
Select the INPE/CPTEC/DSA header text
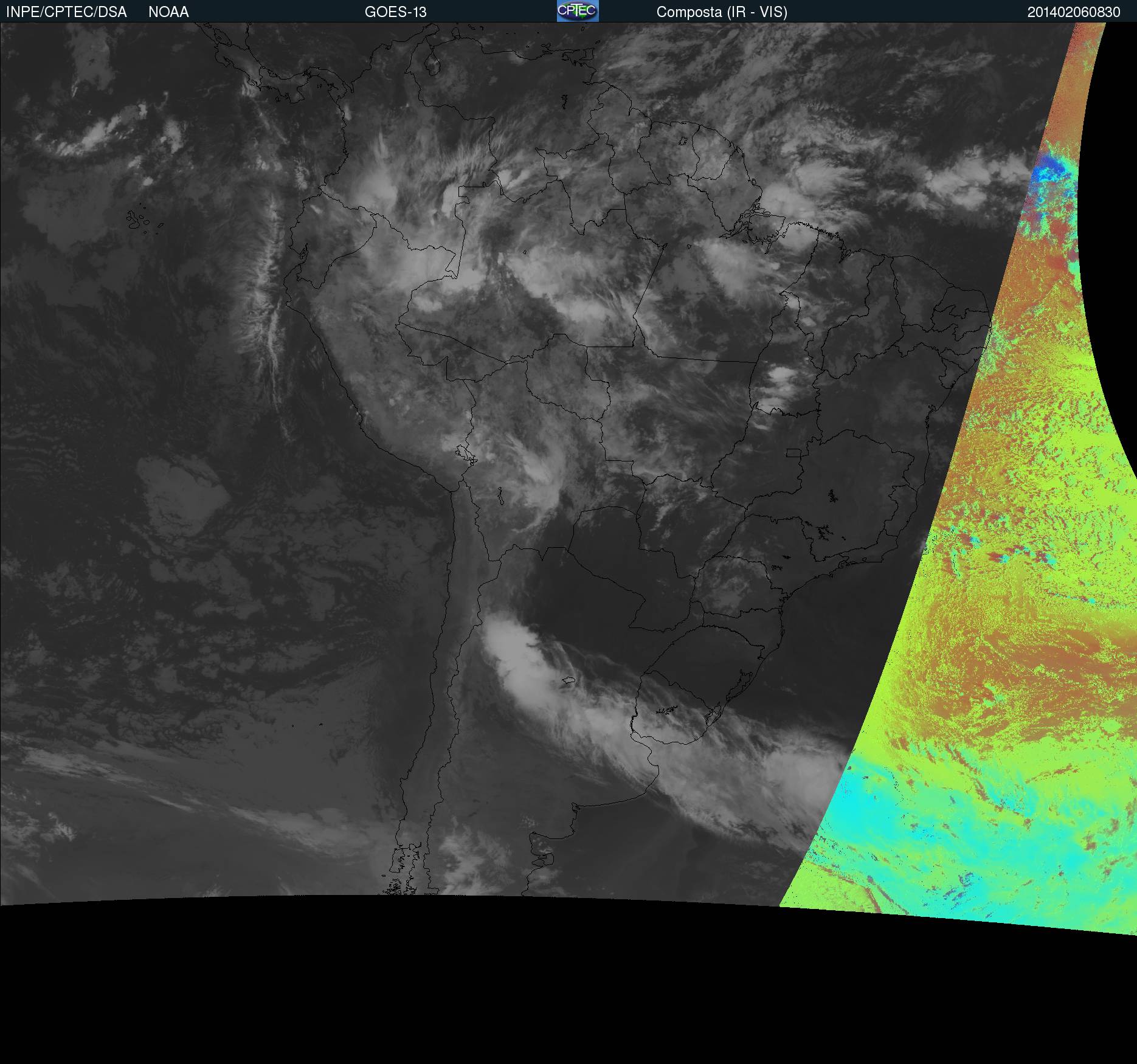click(66, 12)
